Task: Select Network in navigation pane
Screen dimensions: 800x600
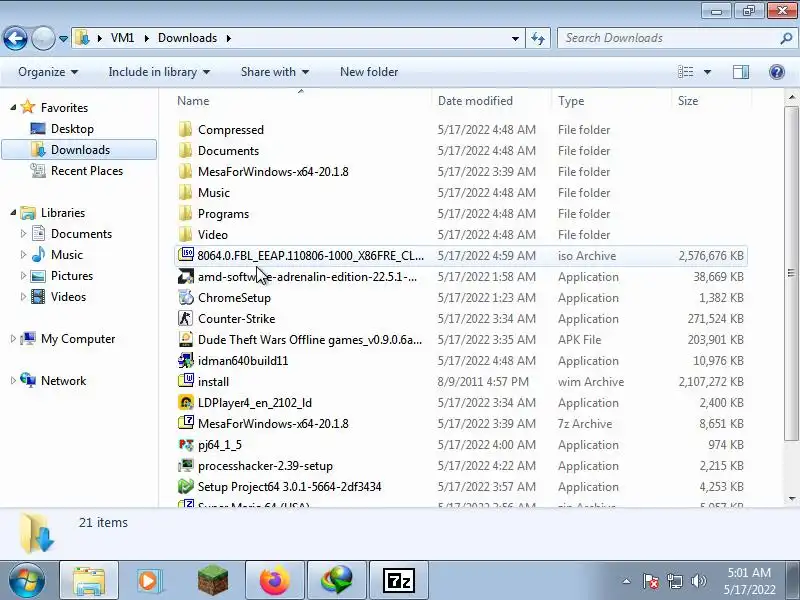Action: 63,381
